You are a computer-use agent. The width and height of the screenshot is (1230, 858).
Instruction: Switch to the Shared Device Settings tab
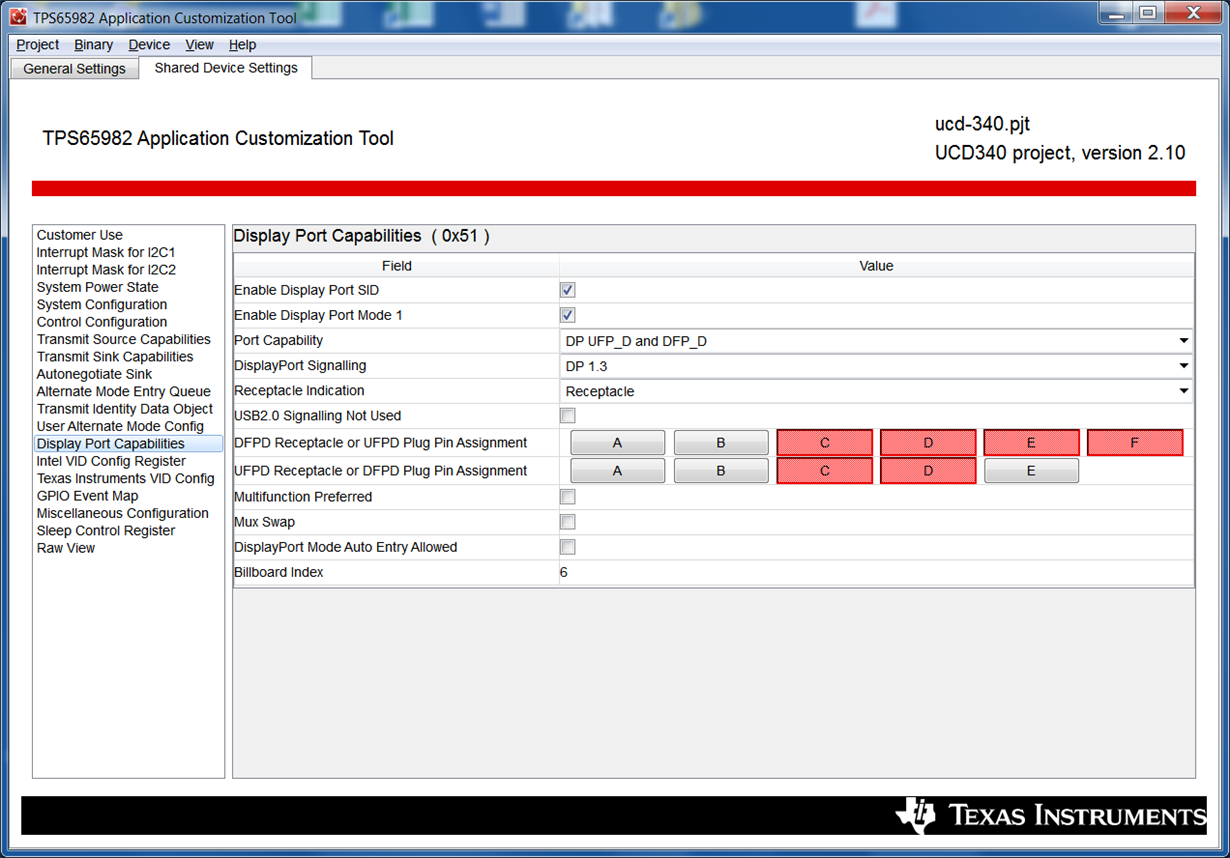(x=226, y=68)
